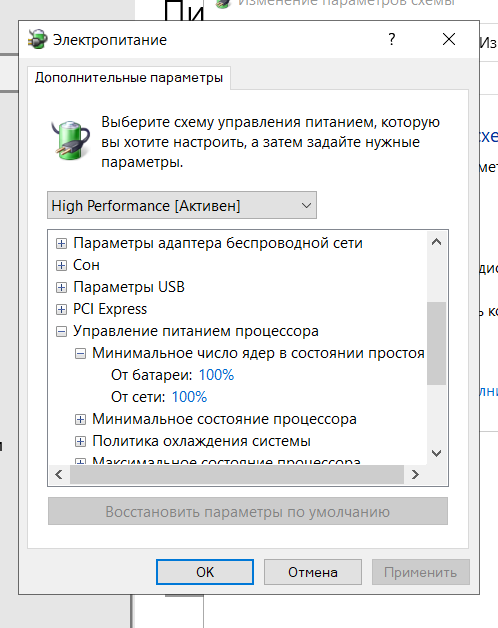Click the power plug icon in title bar
The image size is (498, 628).
(37, 39)
